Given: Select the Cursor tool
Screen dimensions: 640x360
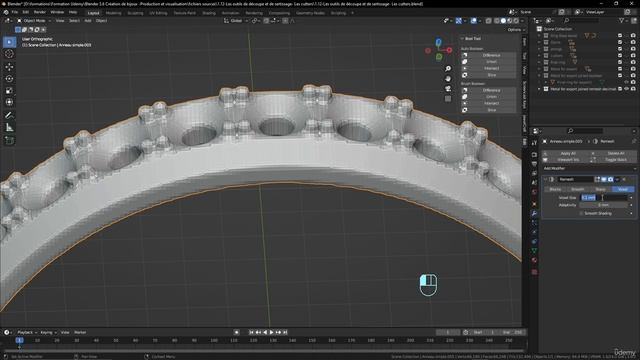Looking at the screenshot, I should click(x=9, y=54).
